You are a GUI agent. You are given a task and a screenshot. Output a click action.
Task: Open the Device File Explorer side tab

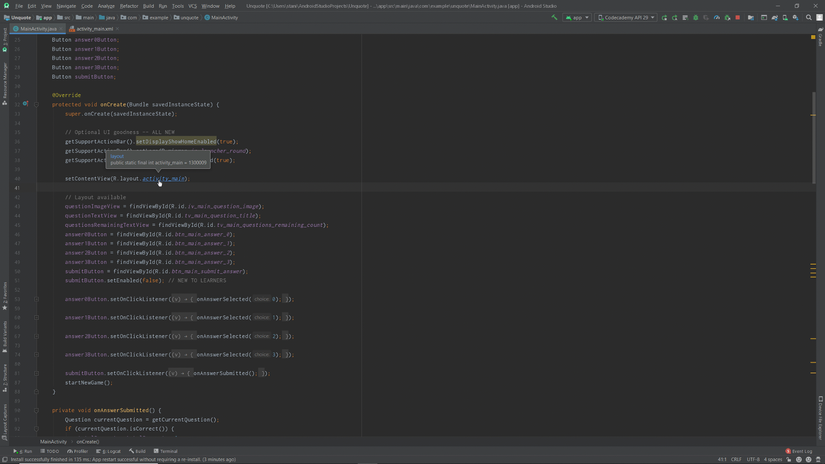820,418
